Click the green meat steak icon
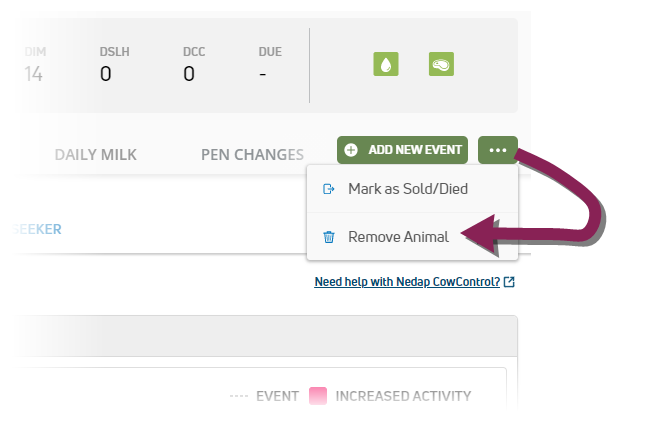Image resolution: width=647 pixels, height=424 pixels. (441, 65)
